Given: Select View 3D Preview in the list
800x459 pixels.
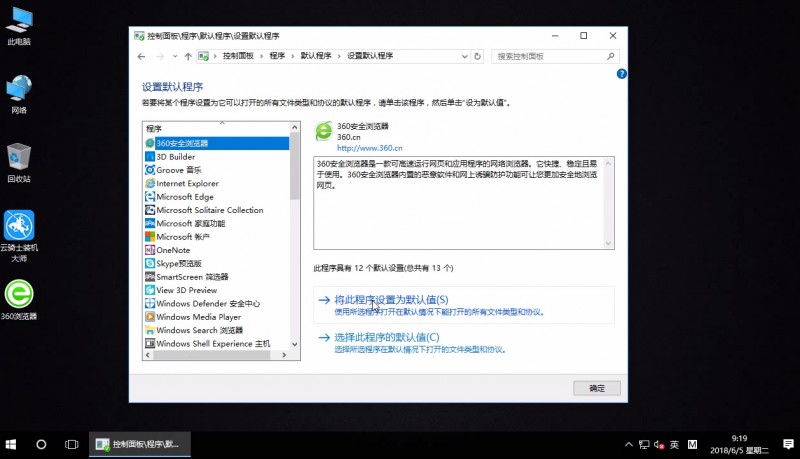Looking at the screenshot, I should (217, 290).
